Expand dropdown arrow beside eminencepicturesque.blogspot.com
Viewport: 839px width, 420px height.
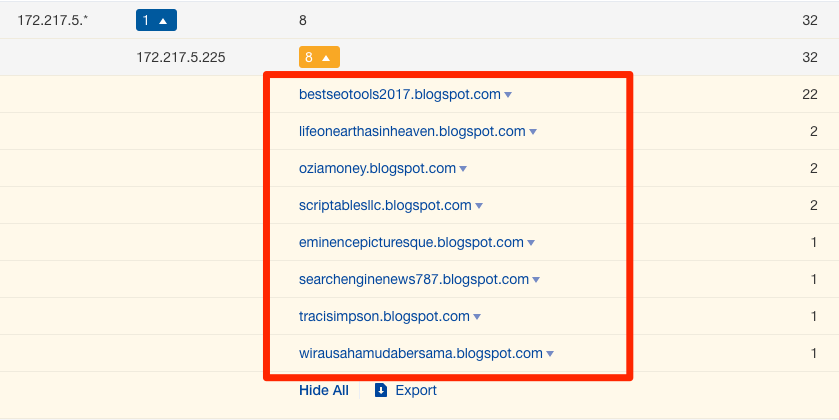coord(531,243)
